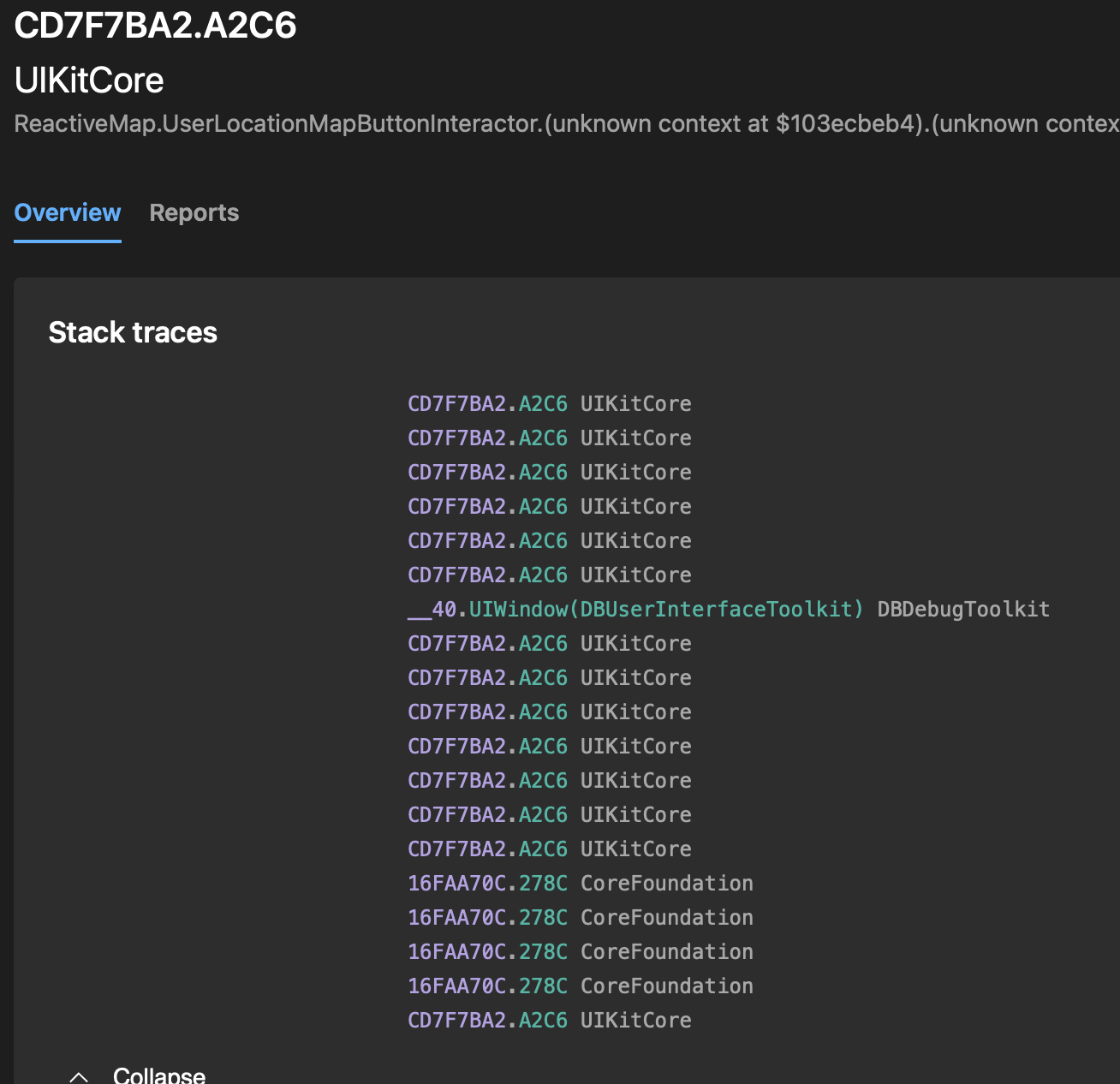The image size is (1120, 1084).
Task: Switch to the Reports tab
Action: coord(194,212)
